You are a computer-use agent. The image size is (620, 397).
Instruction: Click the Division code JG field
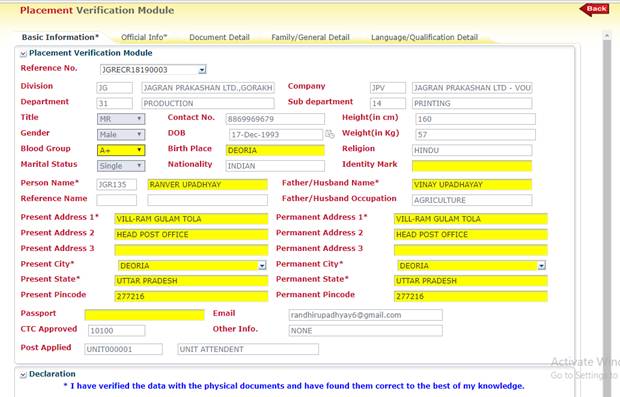(x=115, y=88)
